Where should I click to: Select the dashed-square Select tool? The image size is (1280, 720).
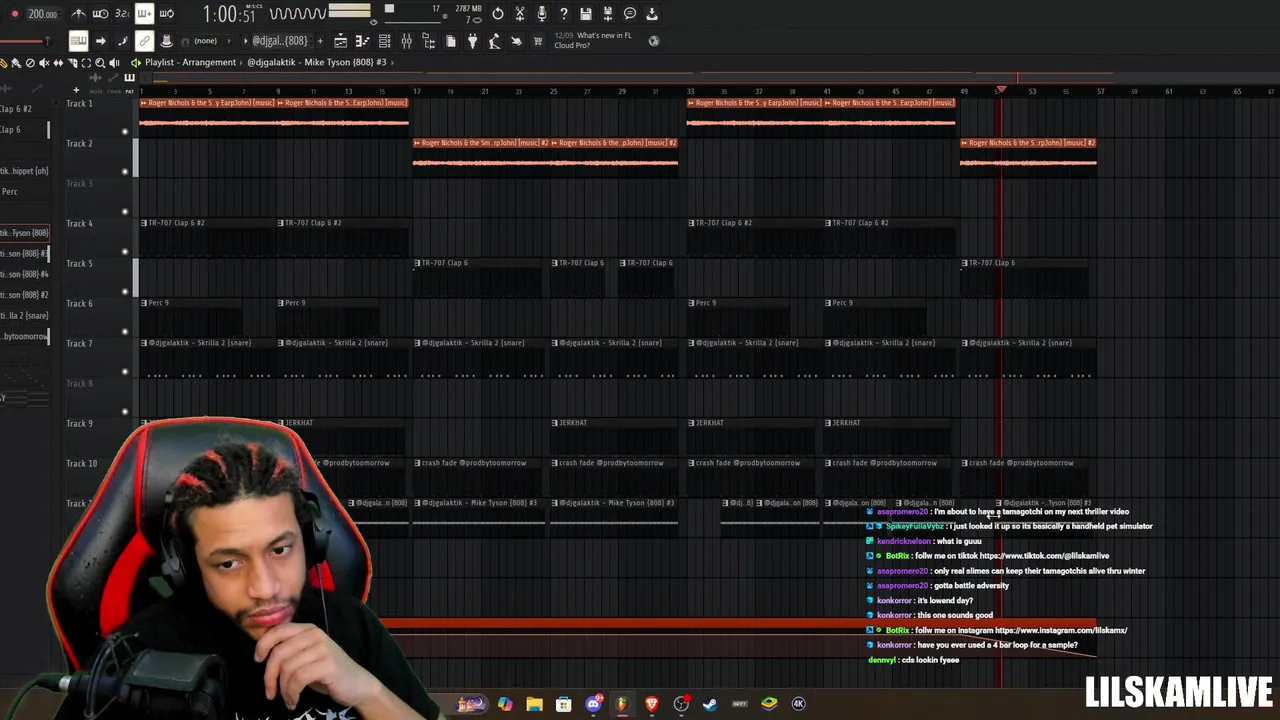(86, 63)
